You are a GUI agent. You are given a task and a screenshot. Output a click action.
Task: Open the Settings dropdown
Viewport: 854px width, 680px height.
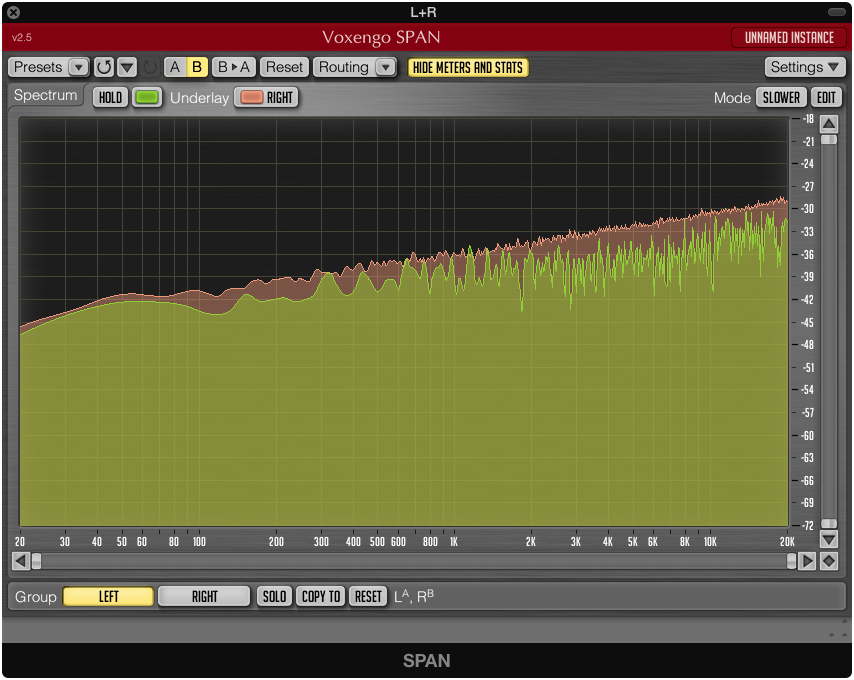pos(804,67)
